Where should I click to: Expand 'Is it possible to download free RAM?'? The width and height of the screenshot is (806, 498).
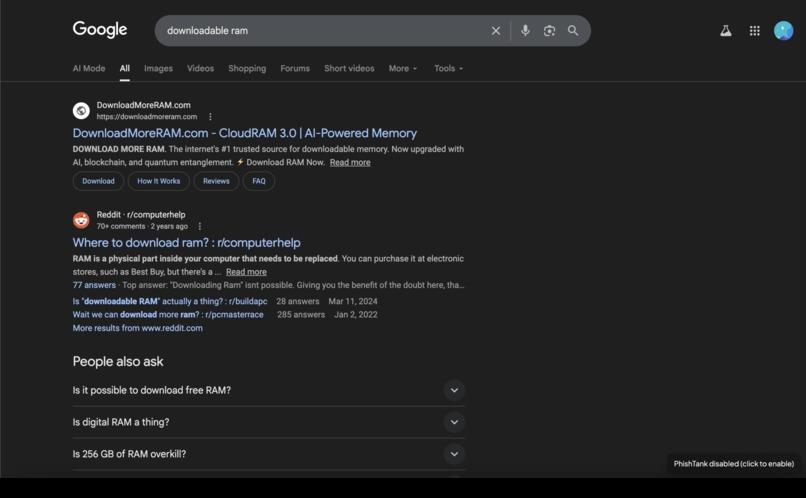[x=269, y=390]
